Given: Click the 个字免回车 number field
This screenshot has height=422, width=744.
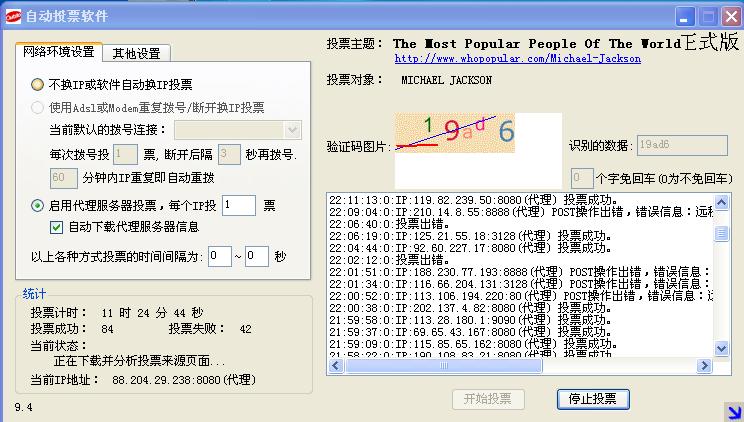Looking at the screenshot, I should 582,178.
